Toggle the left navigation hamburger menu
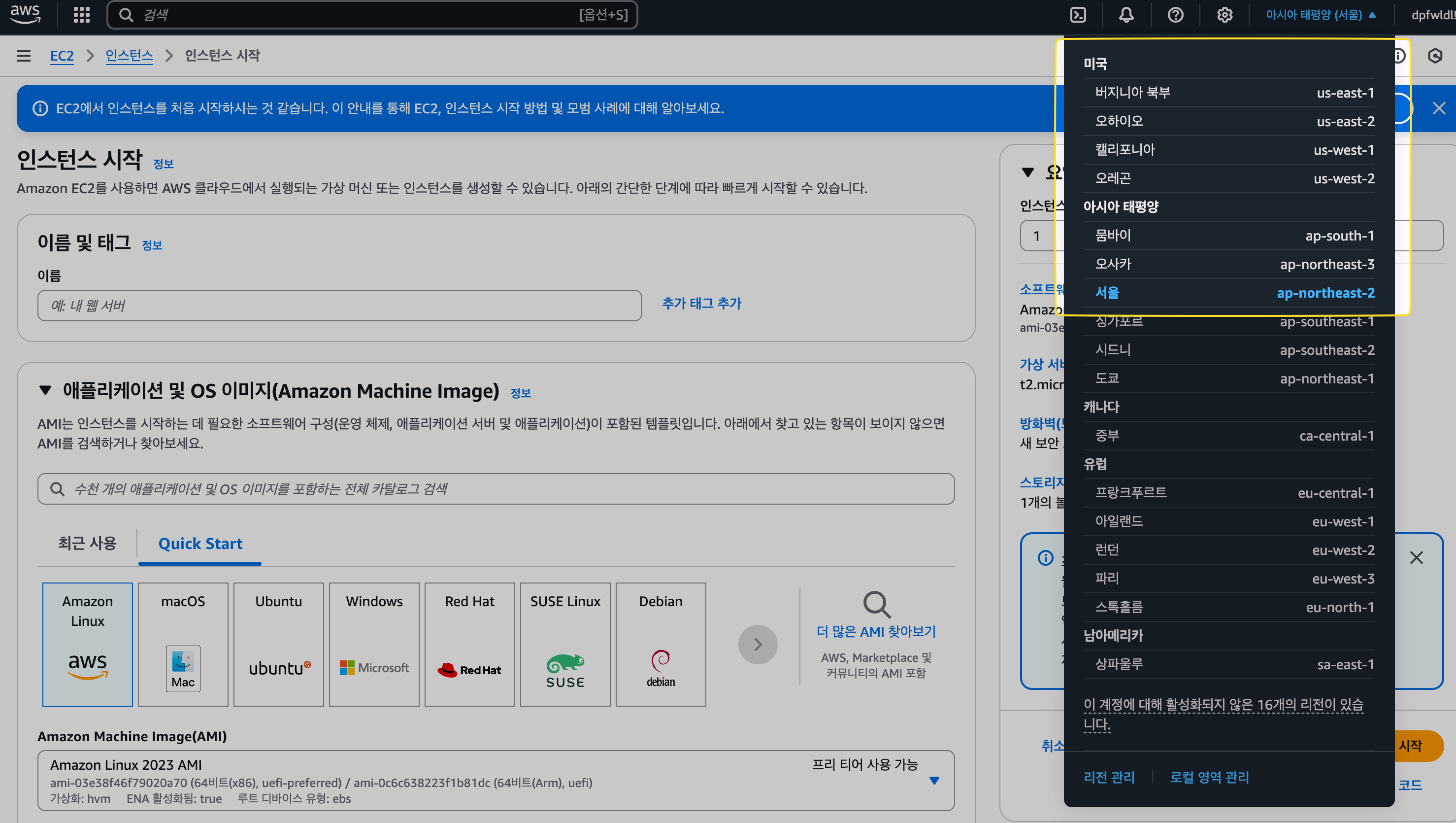 [24, 55]
